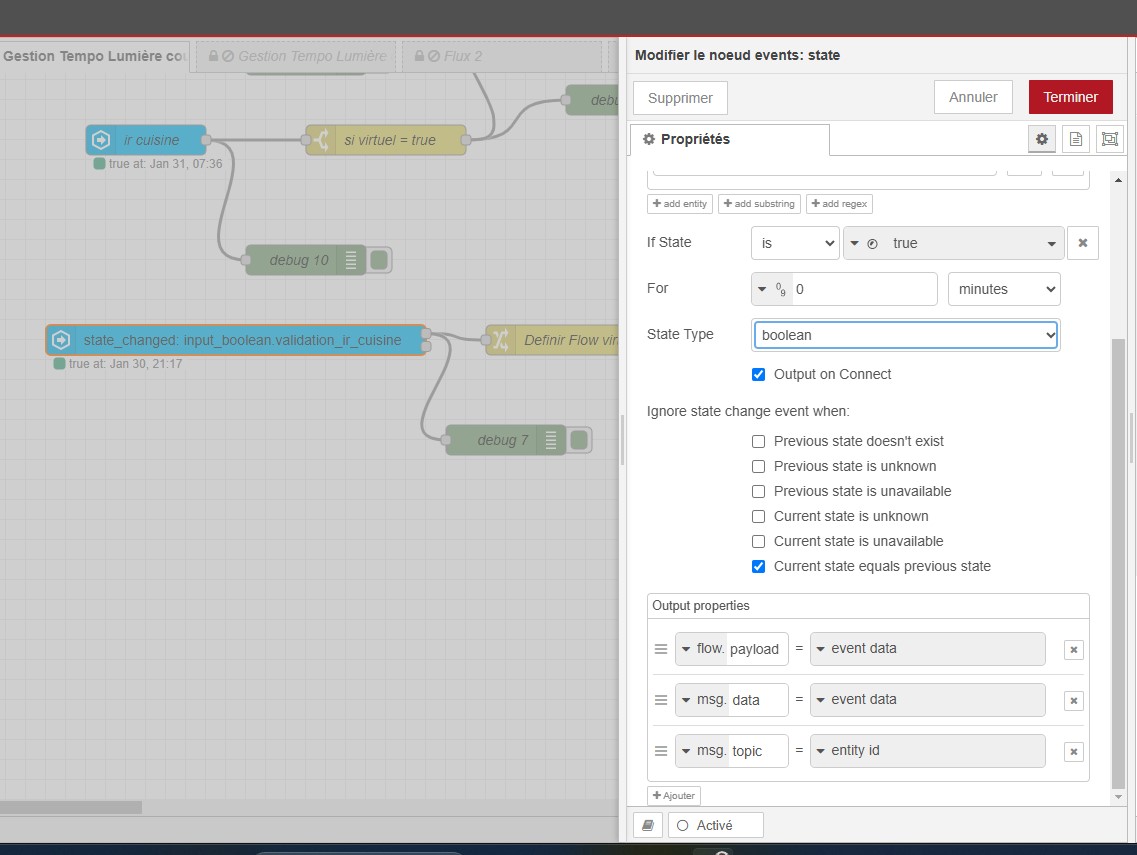Screen dimensions: 1137x855
Task: Grab reorder handle of msg.topic row
Action: tap(661, 751)
